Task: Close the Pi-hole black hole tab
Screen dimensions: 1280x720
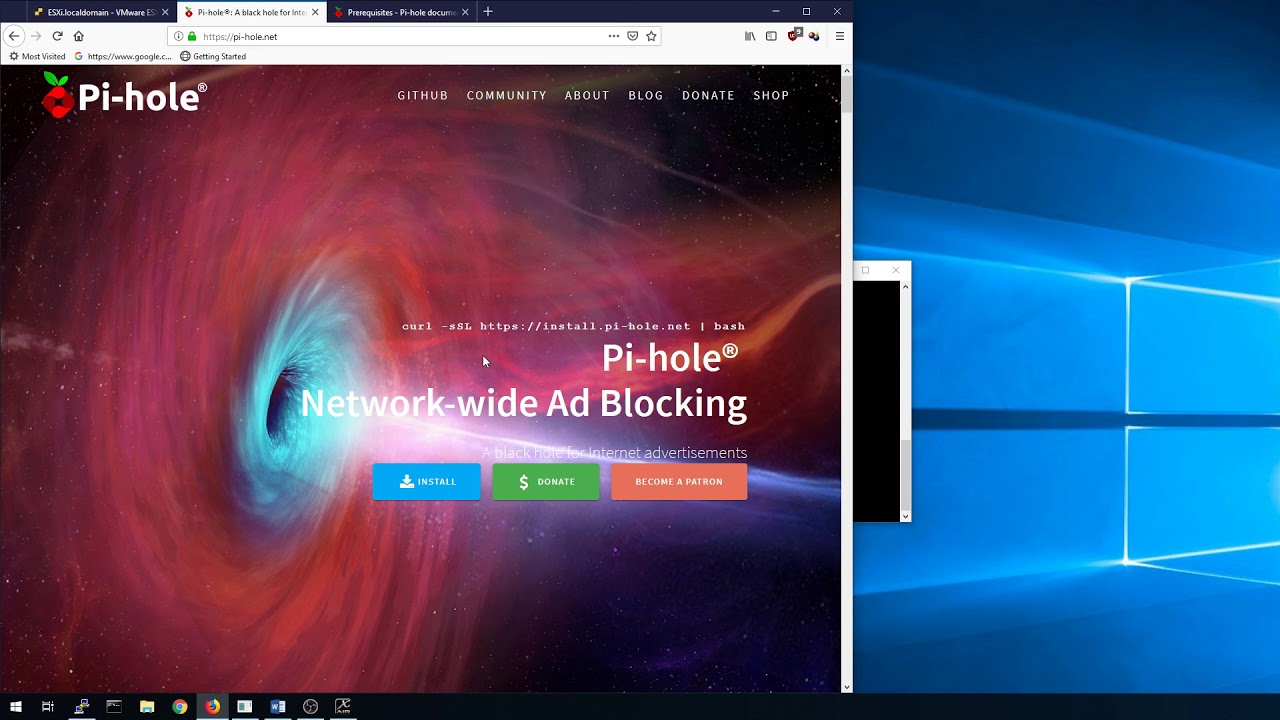Action: [316, 12]
